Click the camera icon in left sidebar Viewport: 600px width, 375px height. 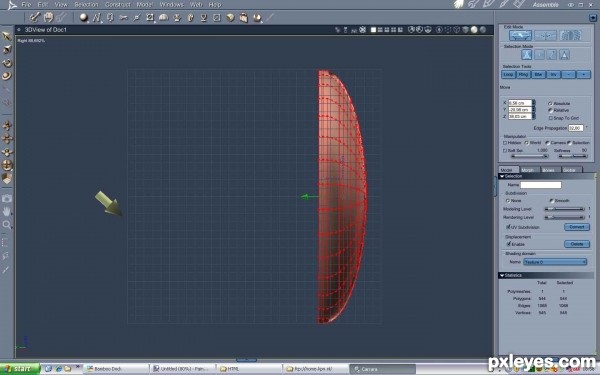point(7,198)
